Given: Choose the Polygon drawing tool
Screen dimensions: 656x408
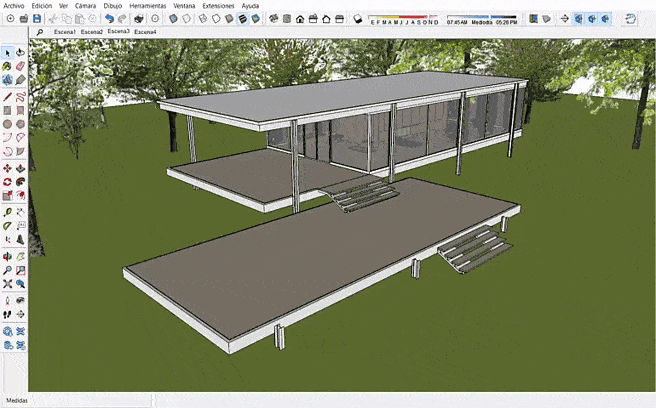Looking at the screenshot, I should [x=20, y=124].
